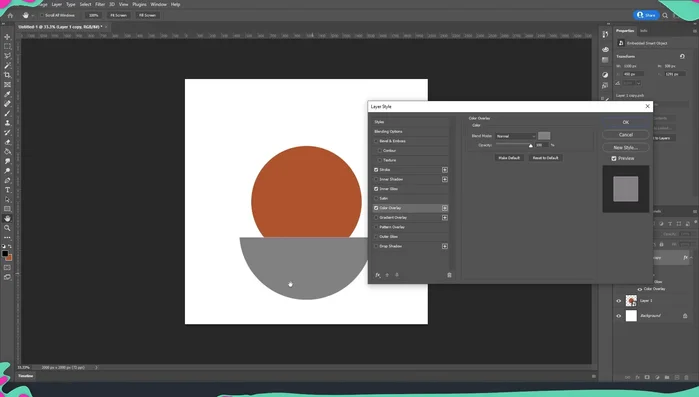Open the Edit Toolbar ellipsis
Screen dimensions: 699x397
8,237
